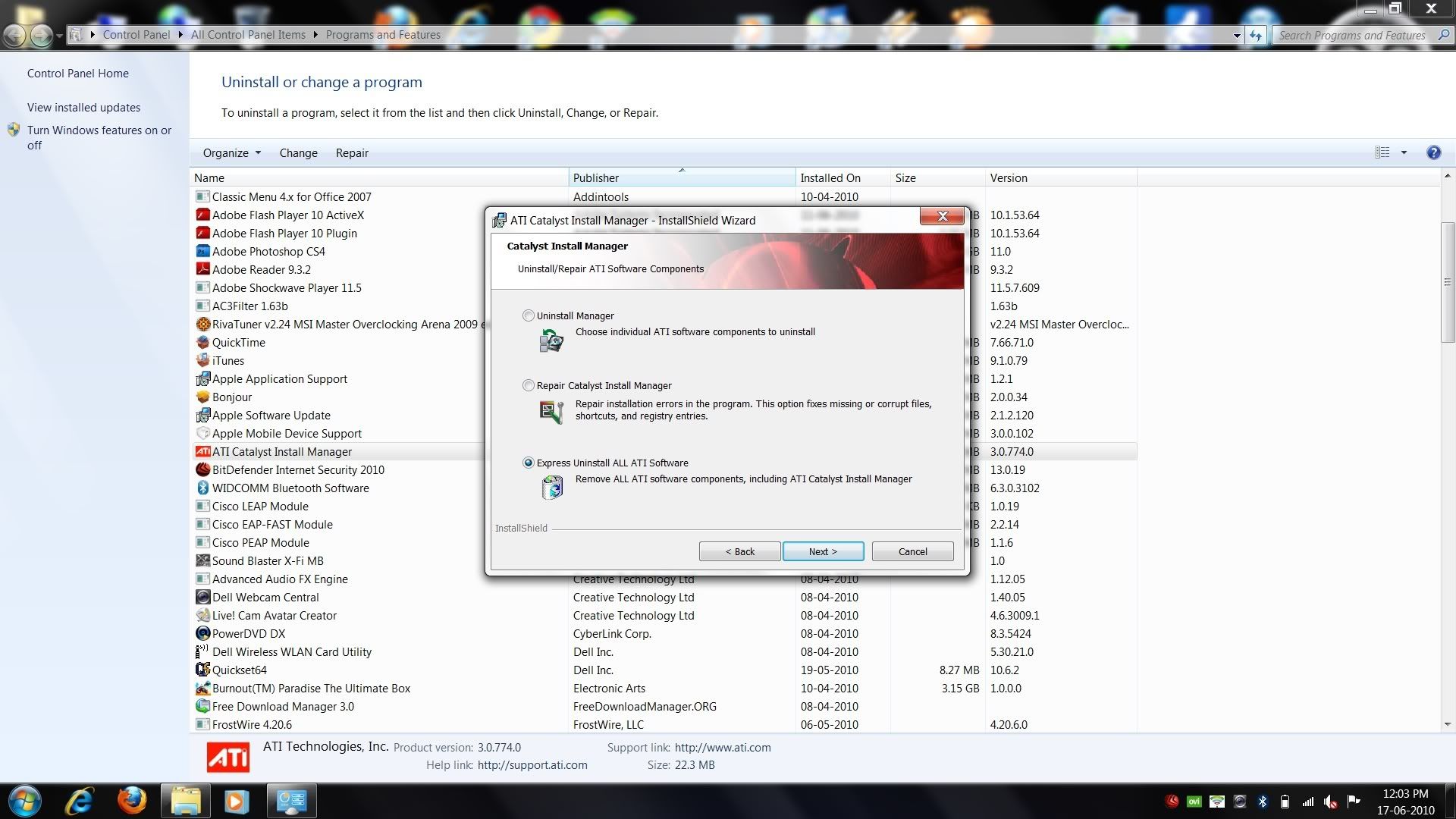Select Express Uninstall ALL ATI Software option
Viewport: 1456px width, 819px height.
point(528,463)
